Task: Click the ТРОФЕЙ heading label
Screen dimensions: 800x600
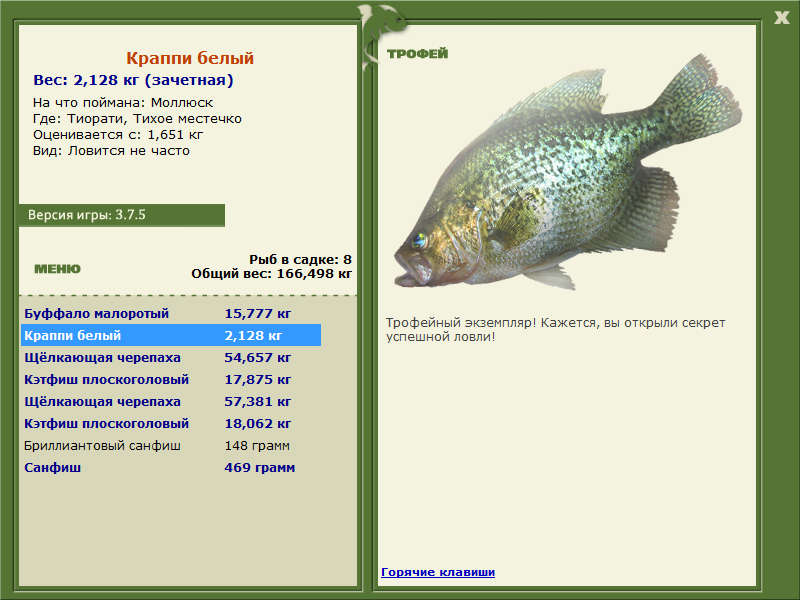Action: click(x=417, y=54)
